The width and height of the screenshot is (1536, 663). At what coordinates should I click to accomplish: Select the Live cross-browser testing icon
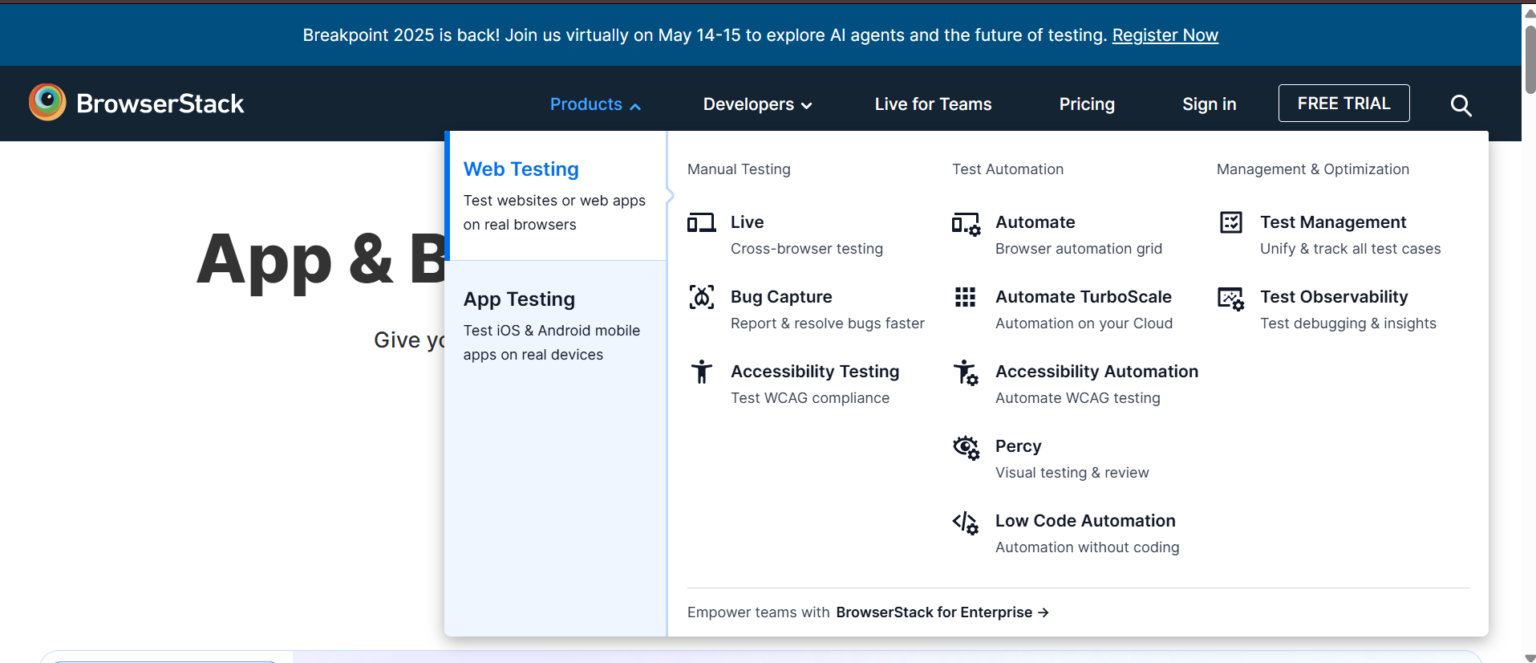(x=701, y=222)
